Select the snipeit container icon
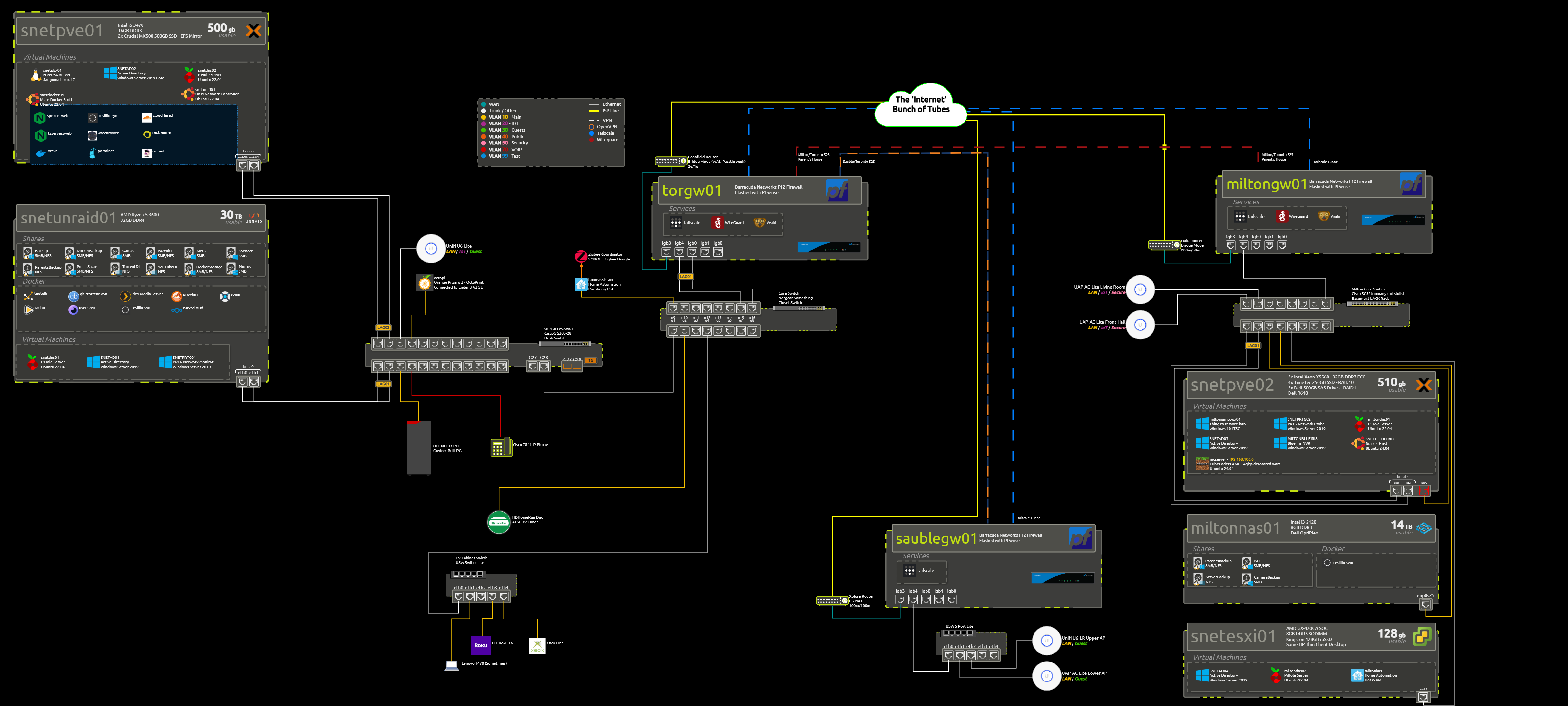The height and width of the screenshot is (706, 1568). [x=147, y=153]
